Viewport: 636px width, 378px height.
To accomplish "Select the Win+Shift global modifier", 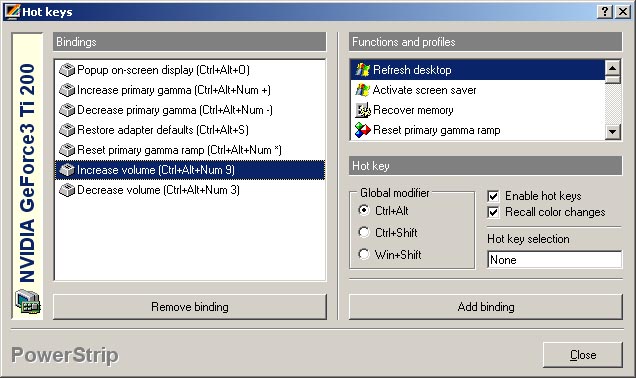I will 364,254.
